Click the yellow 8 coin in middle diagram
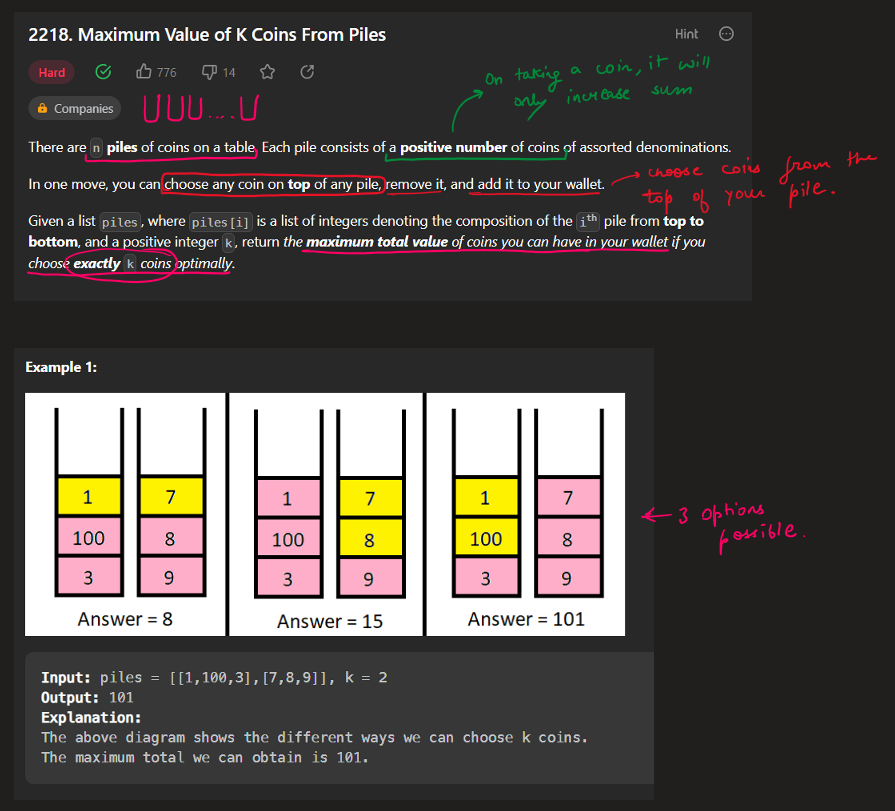Screen dimensions: 895x811 [x=369, y=539]
